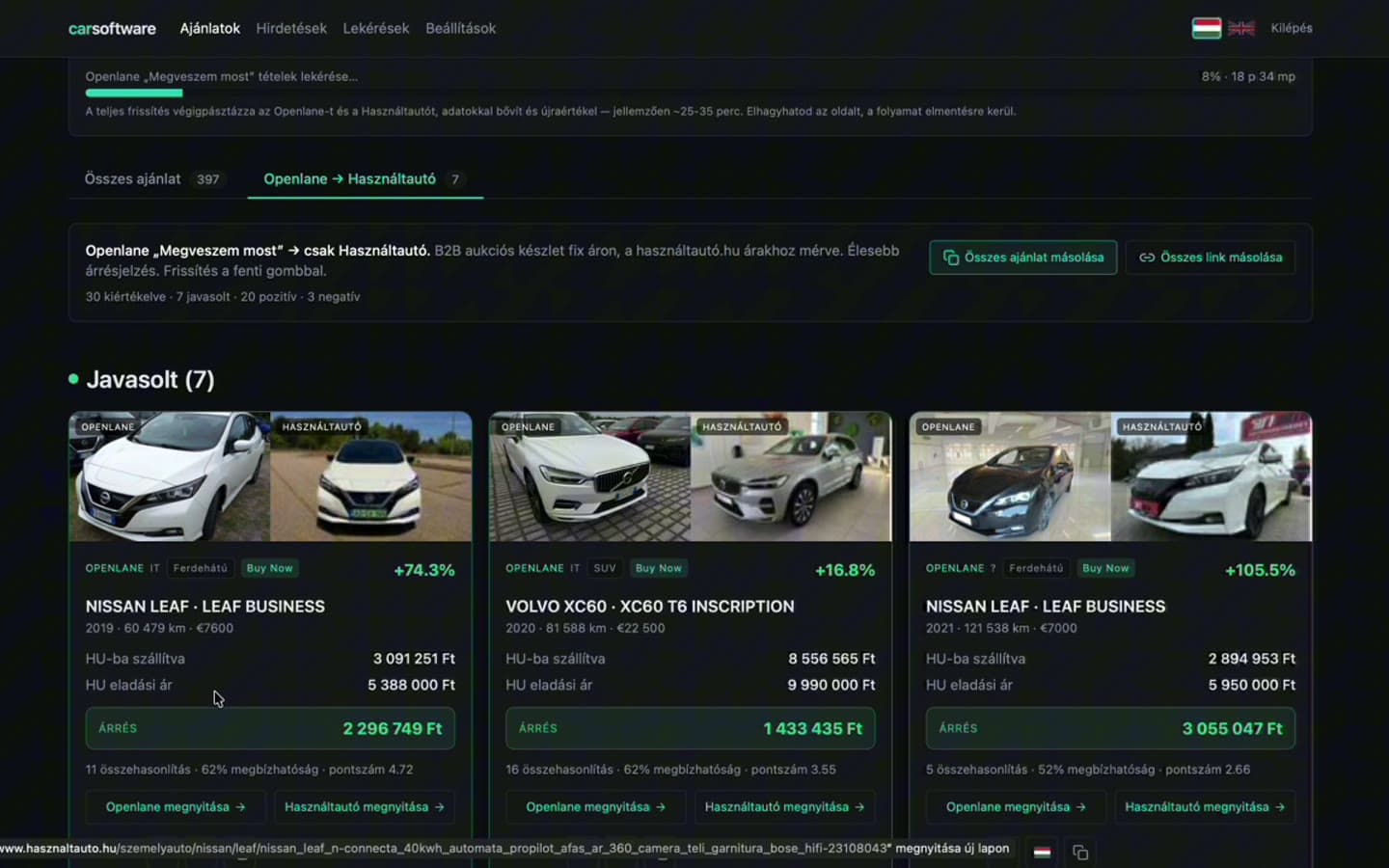Screen dimensions: 1389x868
Task: Click the Openlane photo of the 2019 Nissan Leaf
Action: [x=170, y=476]
